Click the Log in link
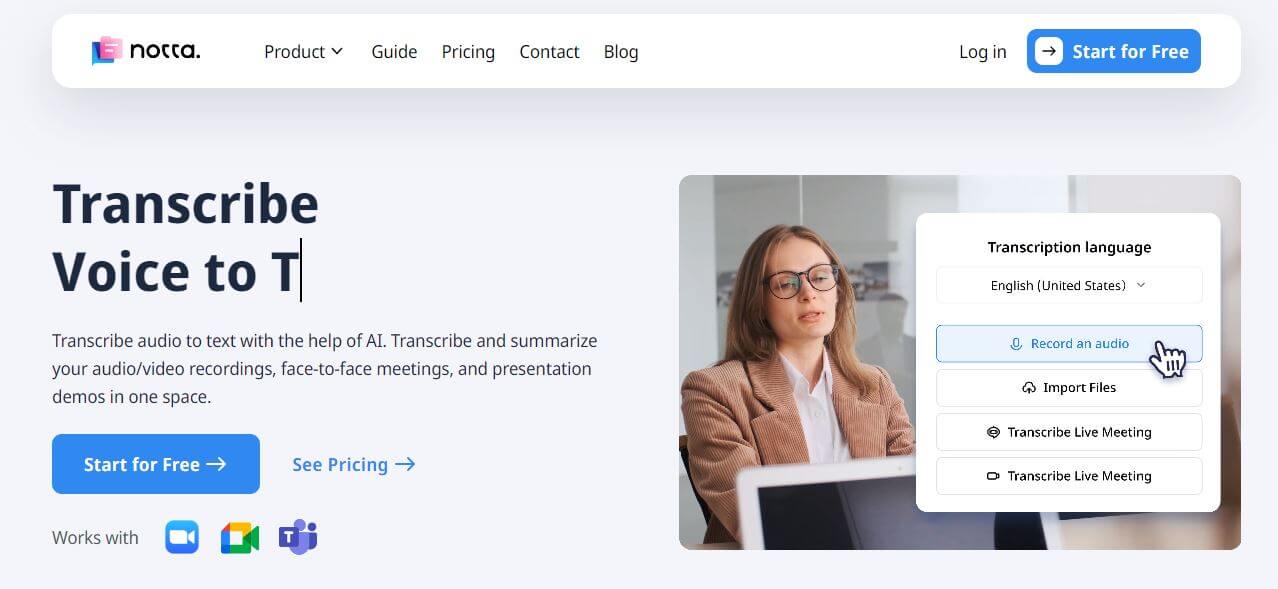This screenshot has height=589, width=1278. click(982, 52)
